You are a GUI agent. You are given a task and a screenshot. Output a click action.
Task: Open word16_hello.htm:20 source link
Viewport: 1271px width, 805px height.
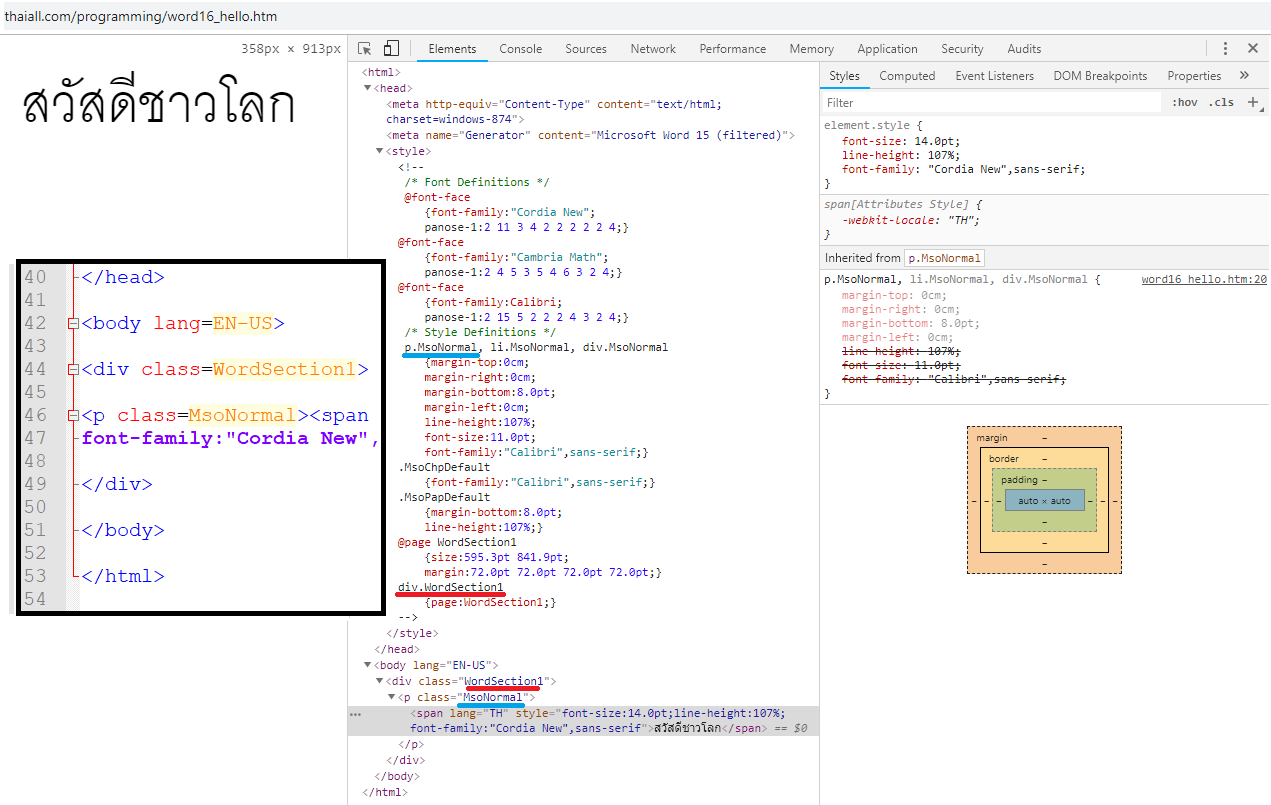pos(1203,280)
